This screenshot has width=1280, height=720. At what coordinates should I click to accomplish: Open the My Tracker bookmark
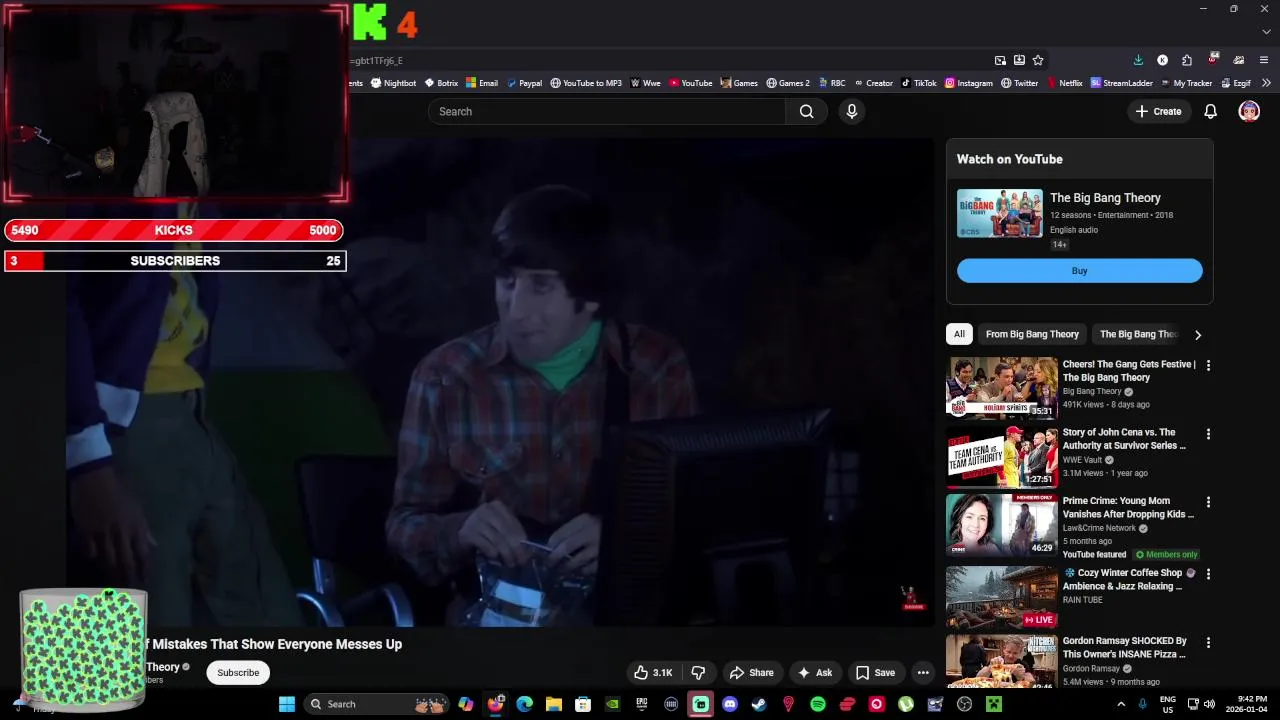click(1185, 83)
